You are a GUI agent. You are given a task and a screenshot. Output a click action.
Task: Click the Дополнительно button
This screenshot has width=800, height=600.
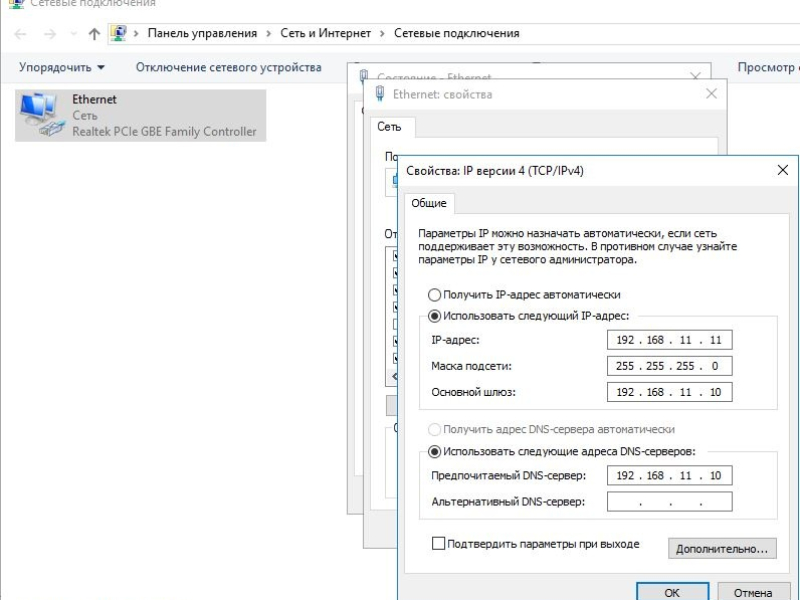tap(722, 549)
